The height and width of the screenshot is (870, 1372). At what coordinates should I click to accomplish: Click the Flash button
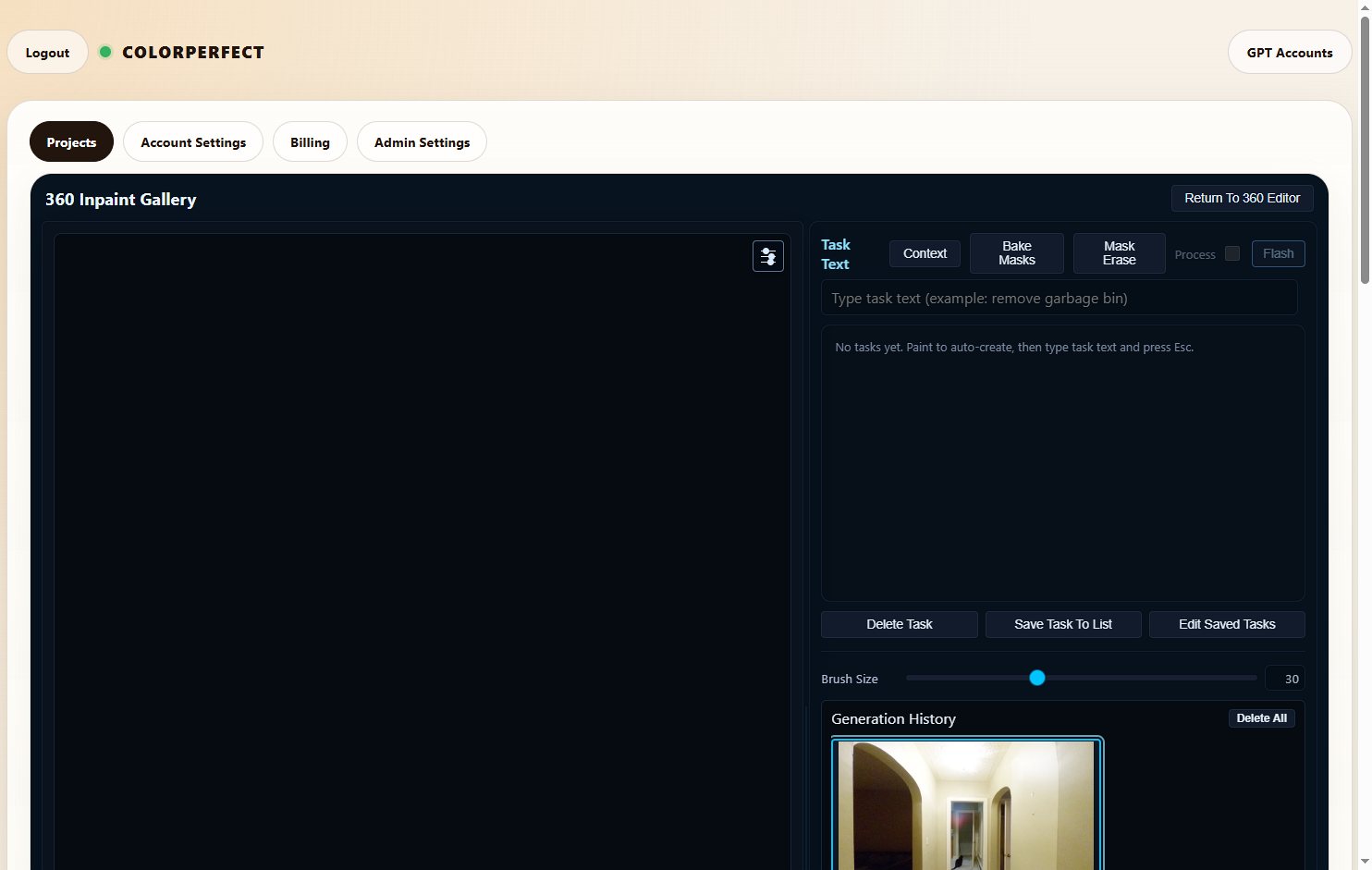(1279, 253)
